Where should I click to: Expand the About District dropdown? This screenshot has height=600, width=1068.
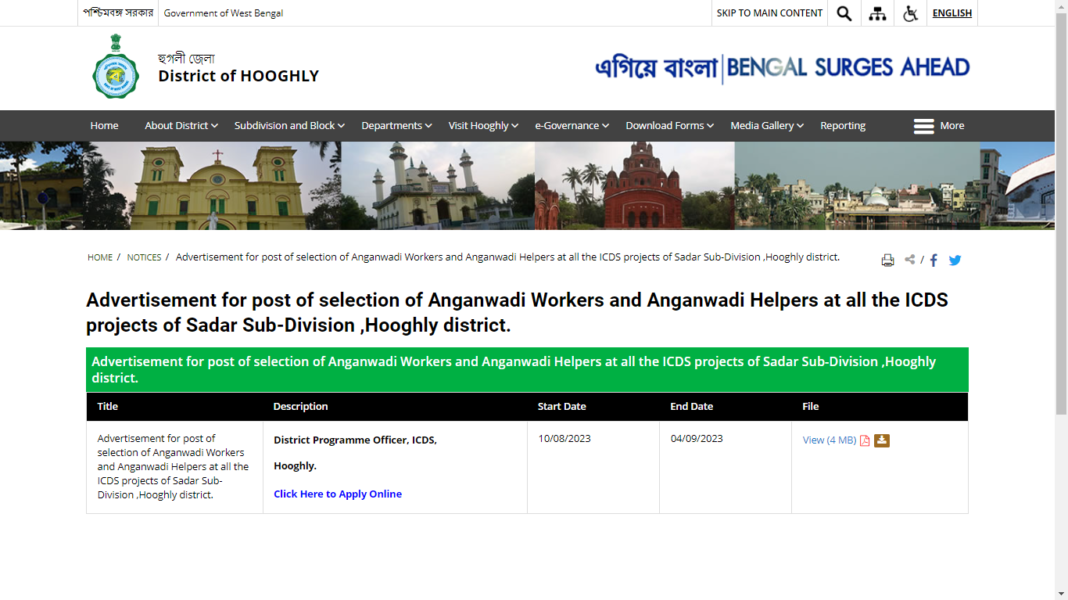click(180, 126)
